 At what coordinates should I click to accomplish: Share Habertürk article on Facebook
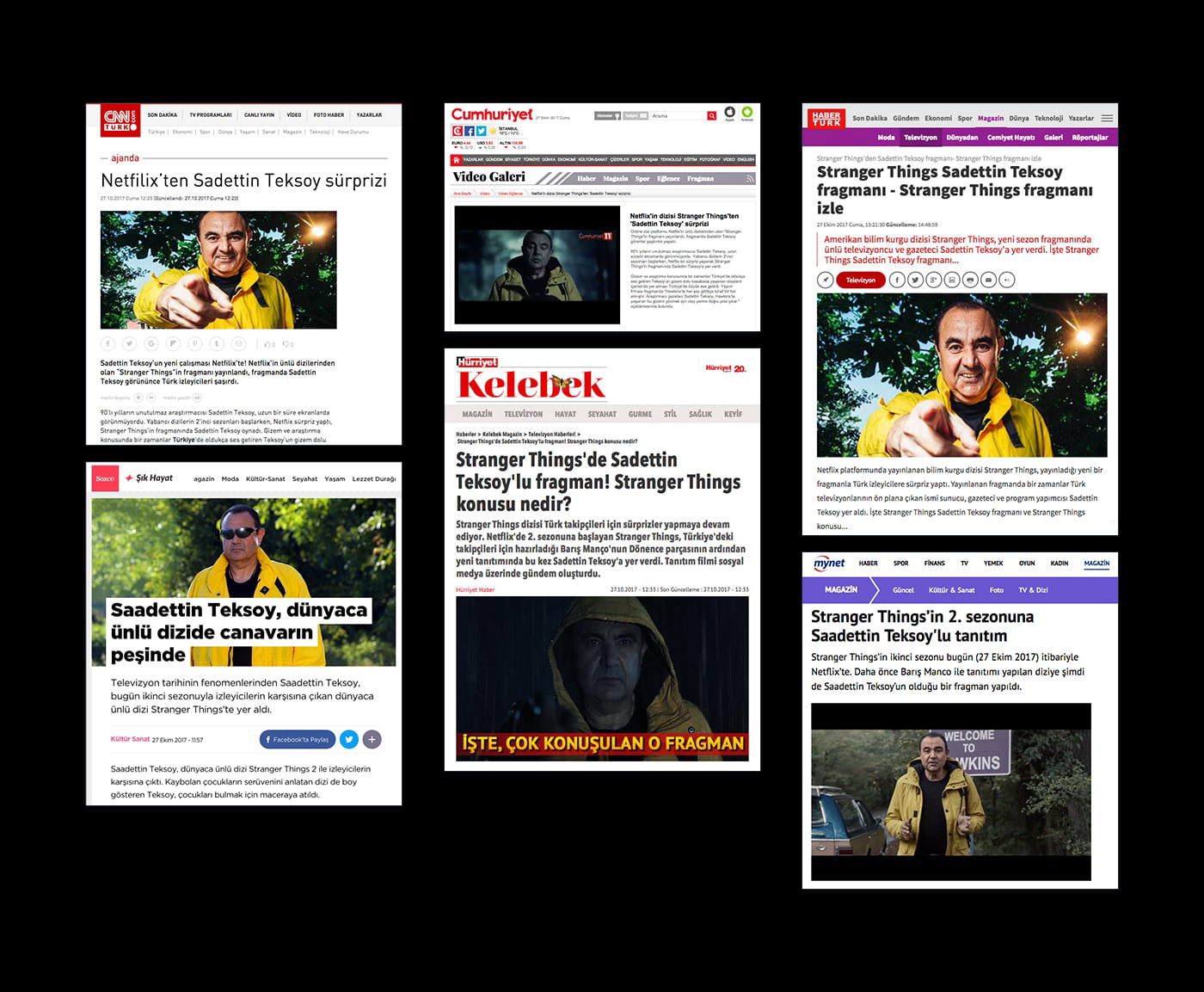[x=897, y=280]
